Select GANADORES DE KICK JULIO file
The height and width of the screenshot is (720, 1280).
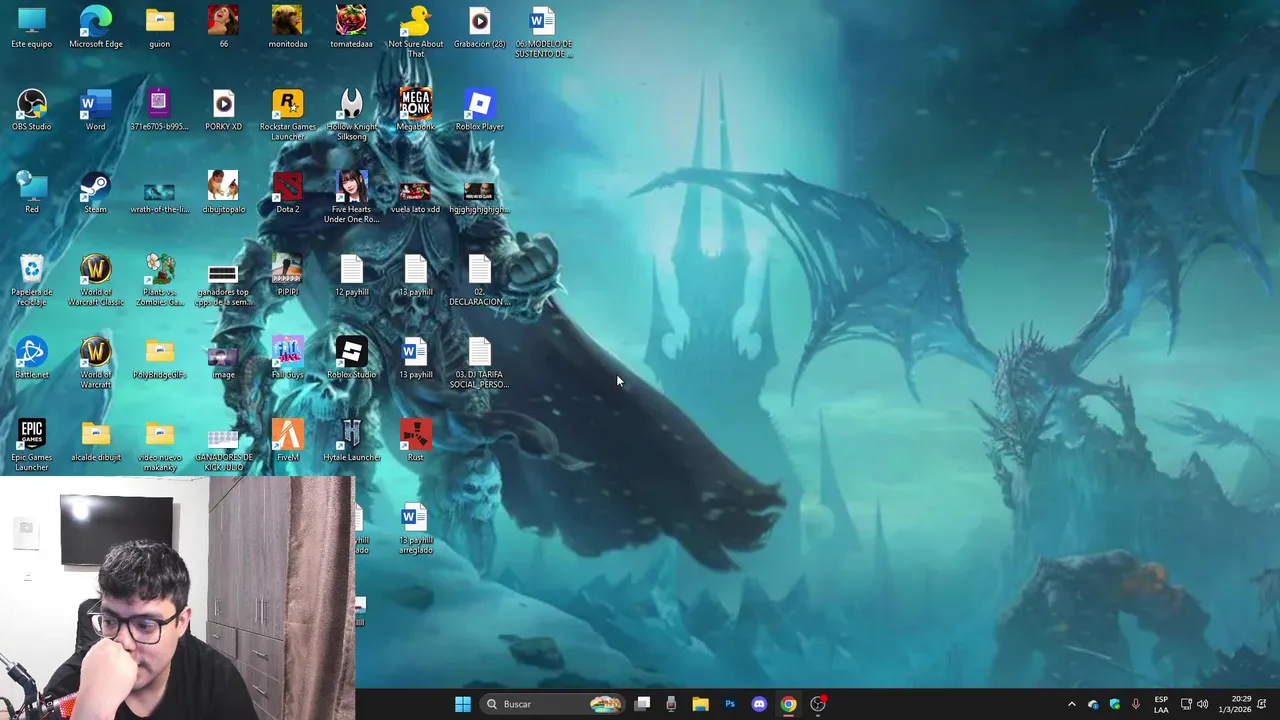[223, 450]
